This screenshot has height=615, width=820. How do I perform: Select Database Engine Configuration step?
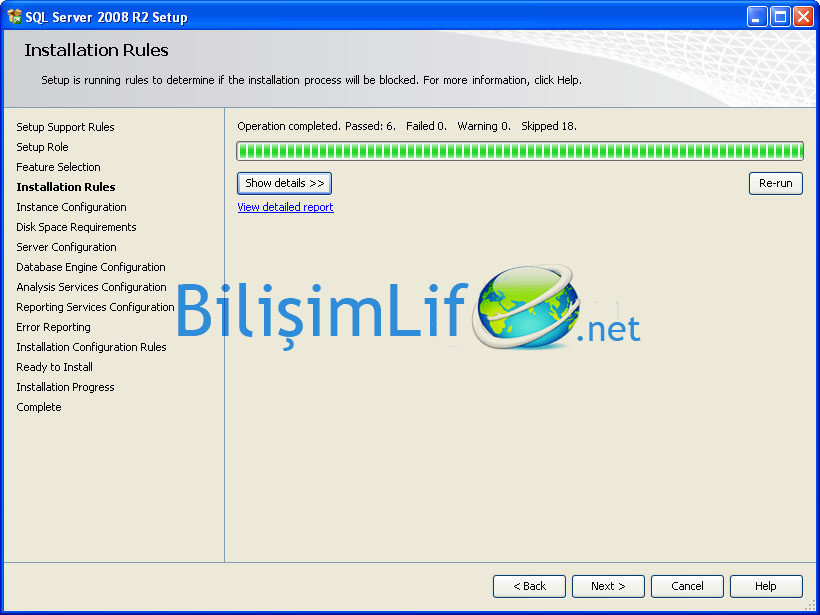(x=91, y=267)
